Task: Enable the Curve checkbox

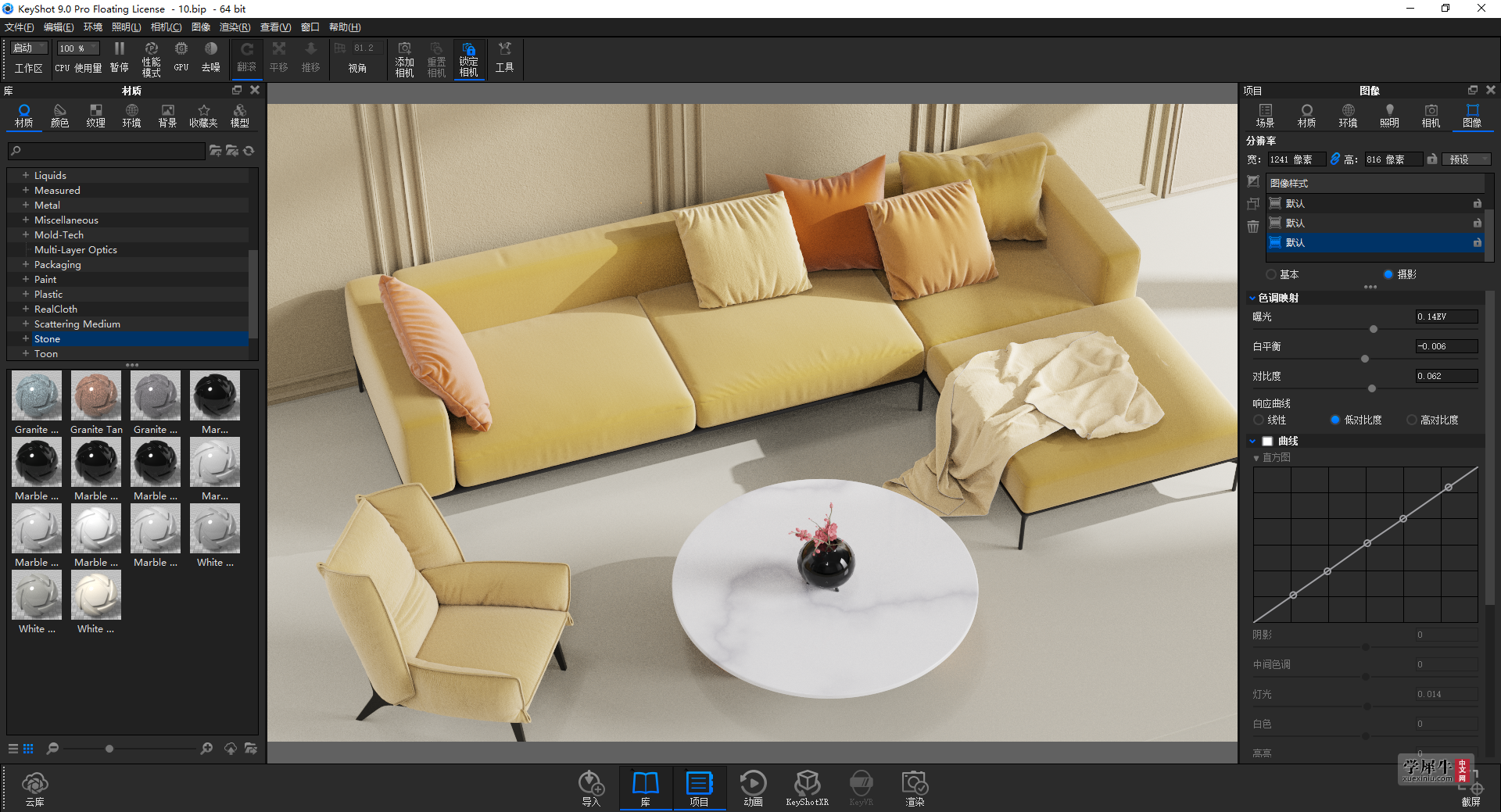Action: [1267, 442]
